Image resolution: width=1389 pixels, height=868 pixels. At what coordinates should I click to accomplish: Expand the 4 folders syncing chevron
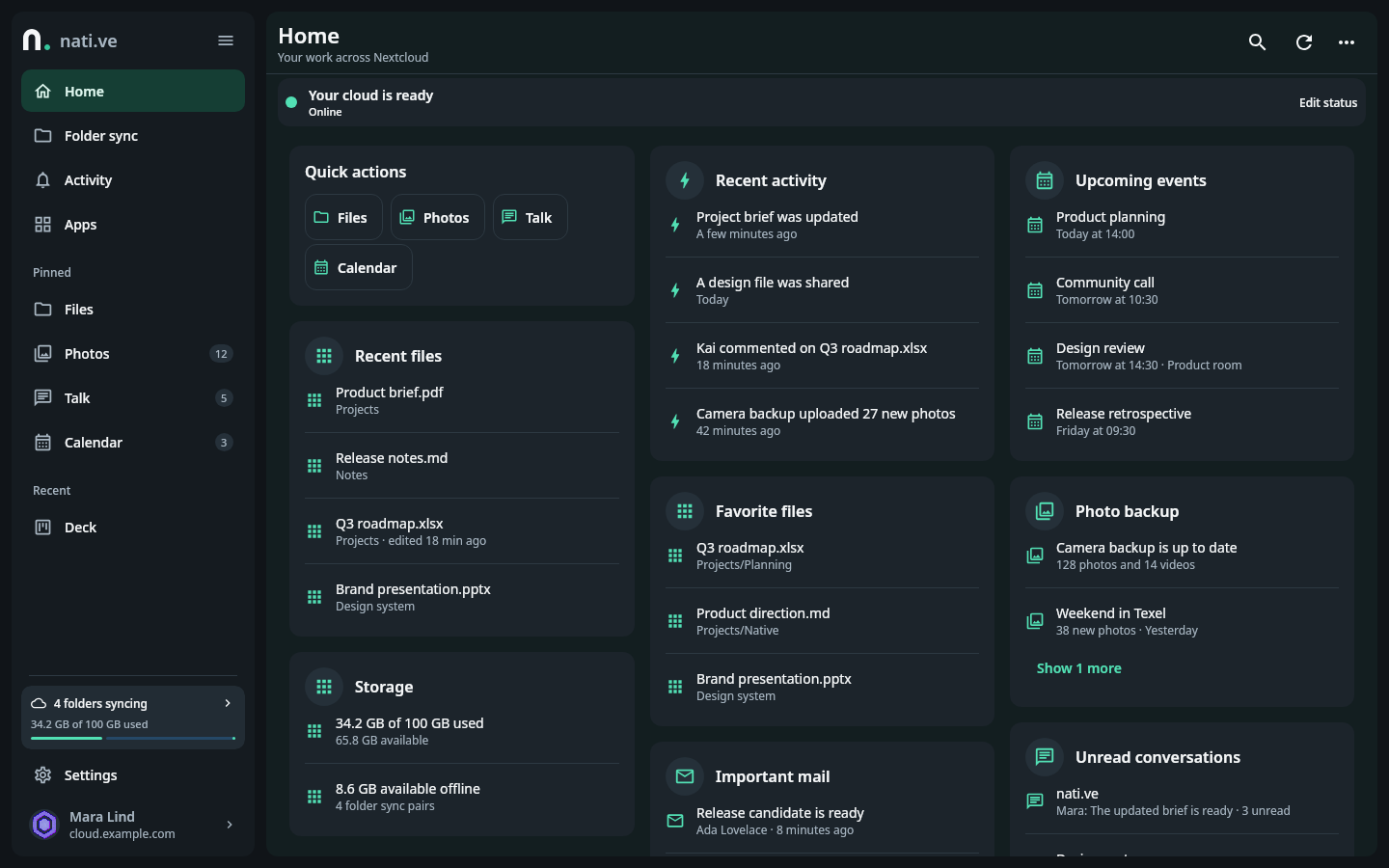pyautogui.click(x=228, y=703)
